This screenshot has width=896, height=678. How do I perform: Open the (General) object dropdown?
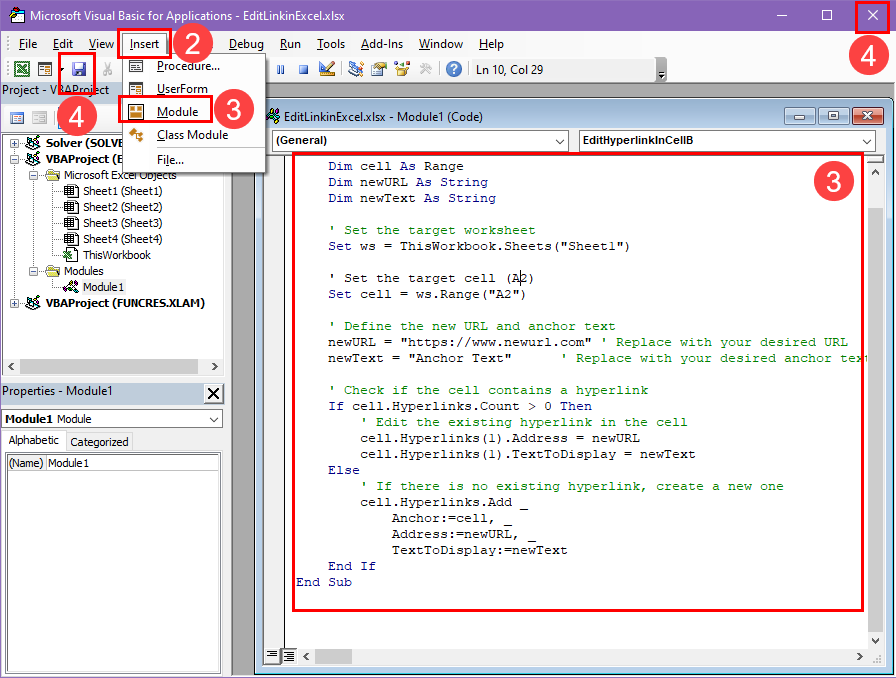pyautogui.click(x=559, y=141)
